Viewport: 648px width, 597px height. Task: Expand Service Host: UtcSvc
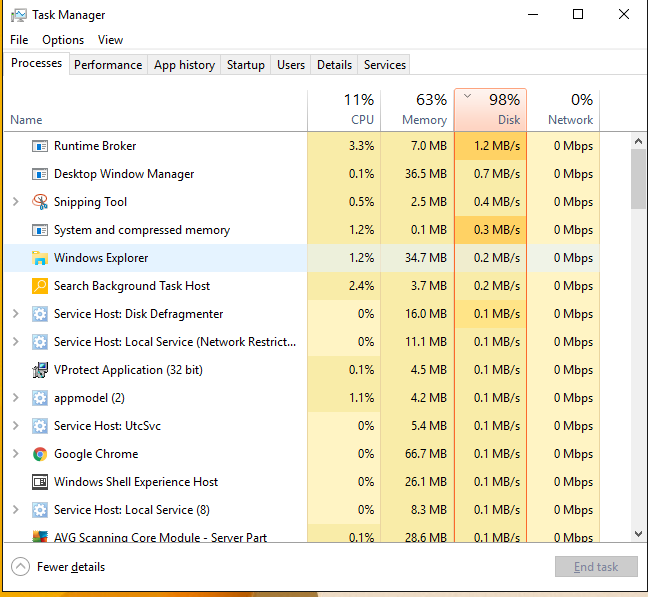pyautogui.click(x=16, y=426)
